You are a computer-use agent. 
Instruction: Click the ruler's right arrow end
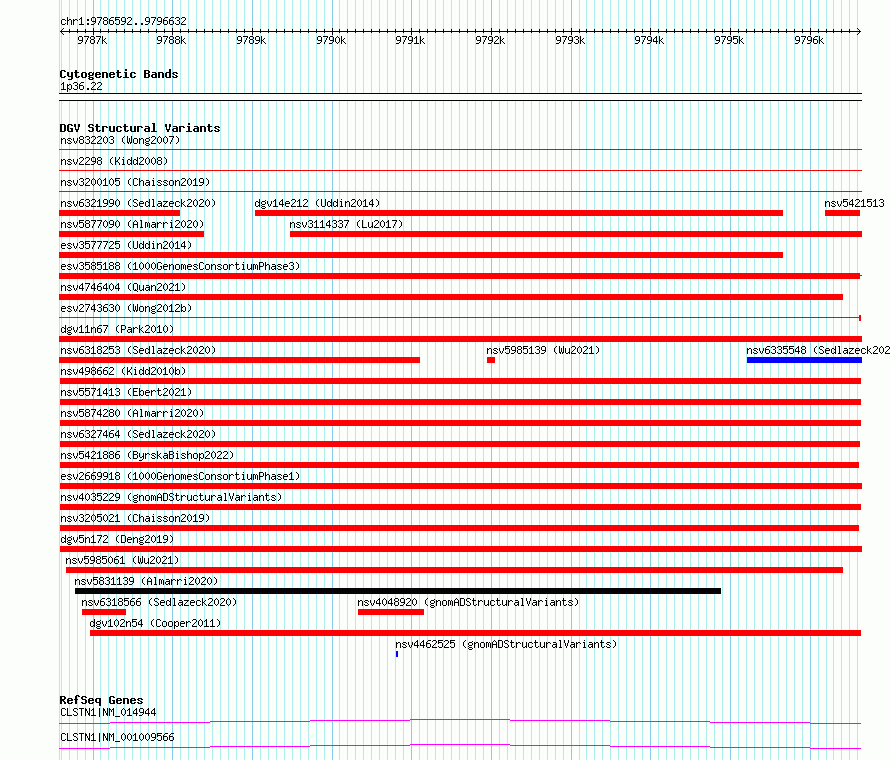pyautogui.click(x=859, y=32)
